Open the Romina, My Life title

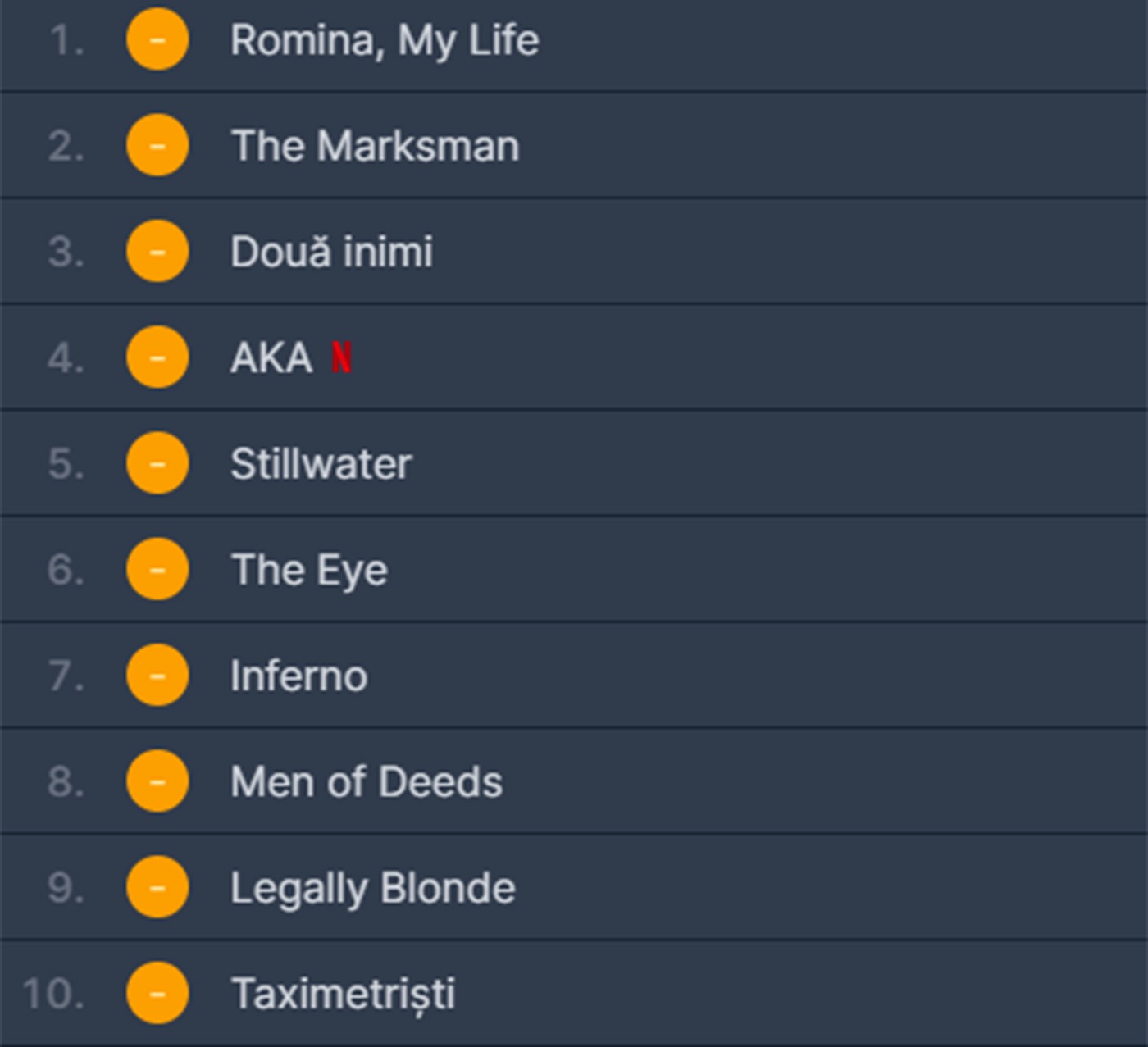coord(385,40)
